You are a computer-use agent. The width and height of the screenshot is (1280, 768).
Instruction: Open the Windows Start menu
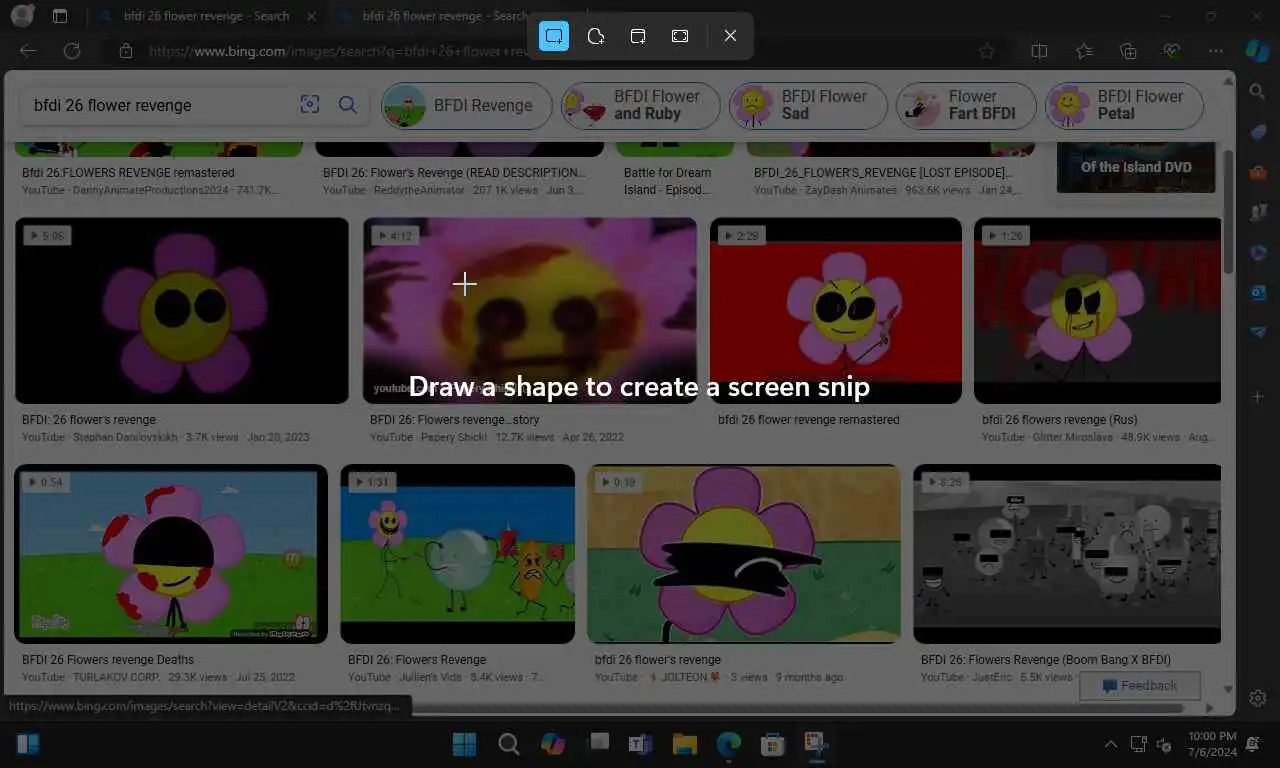pyautogui.click(x=464, y=744)
